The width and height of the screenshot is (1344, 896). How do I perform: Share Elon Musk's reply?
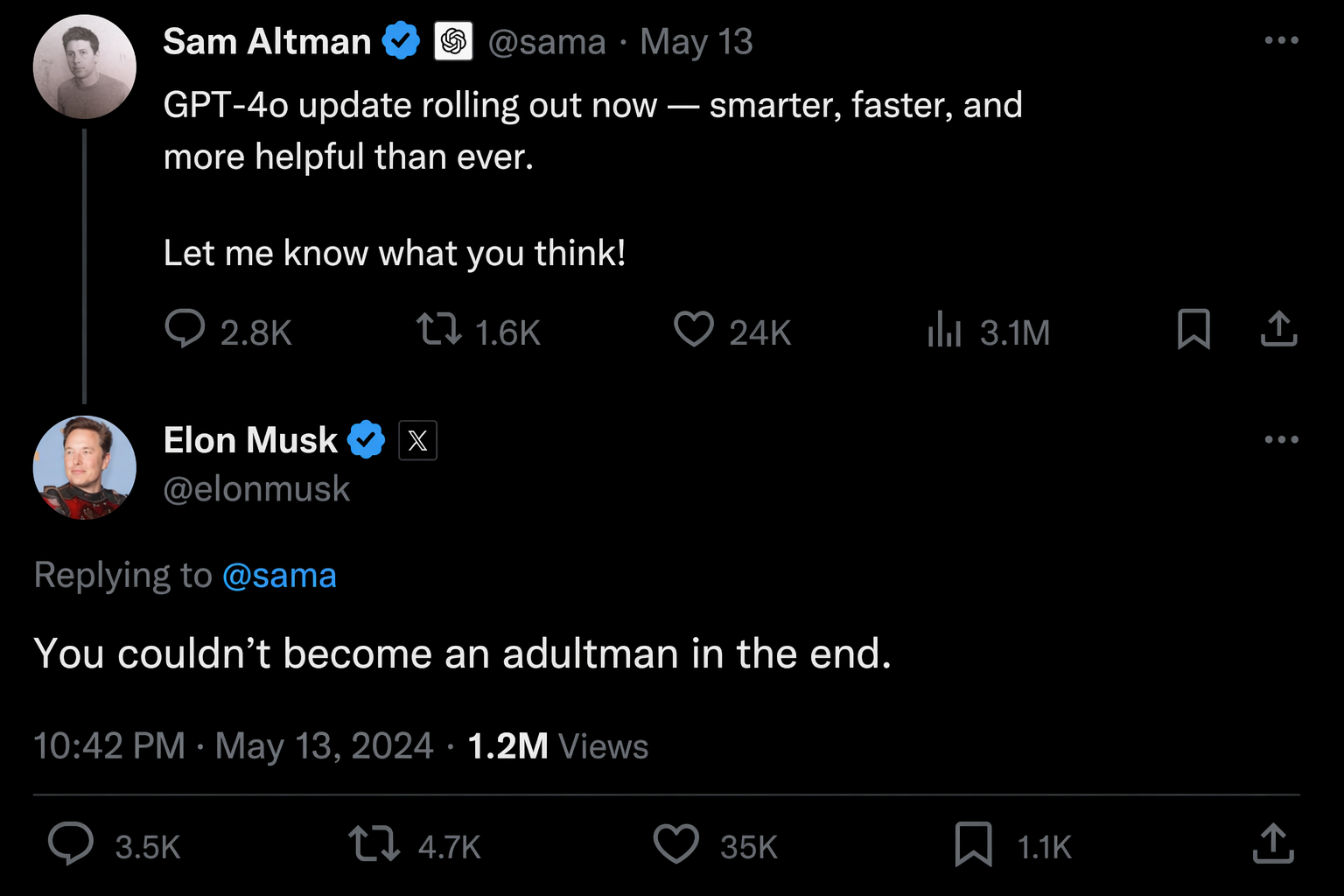(x=1273, y=844)
